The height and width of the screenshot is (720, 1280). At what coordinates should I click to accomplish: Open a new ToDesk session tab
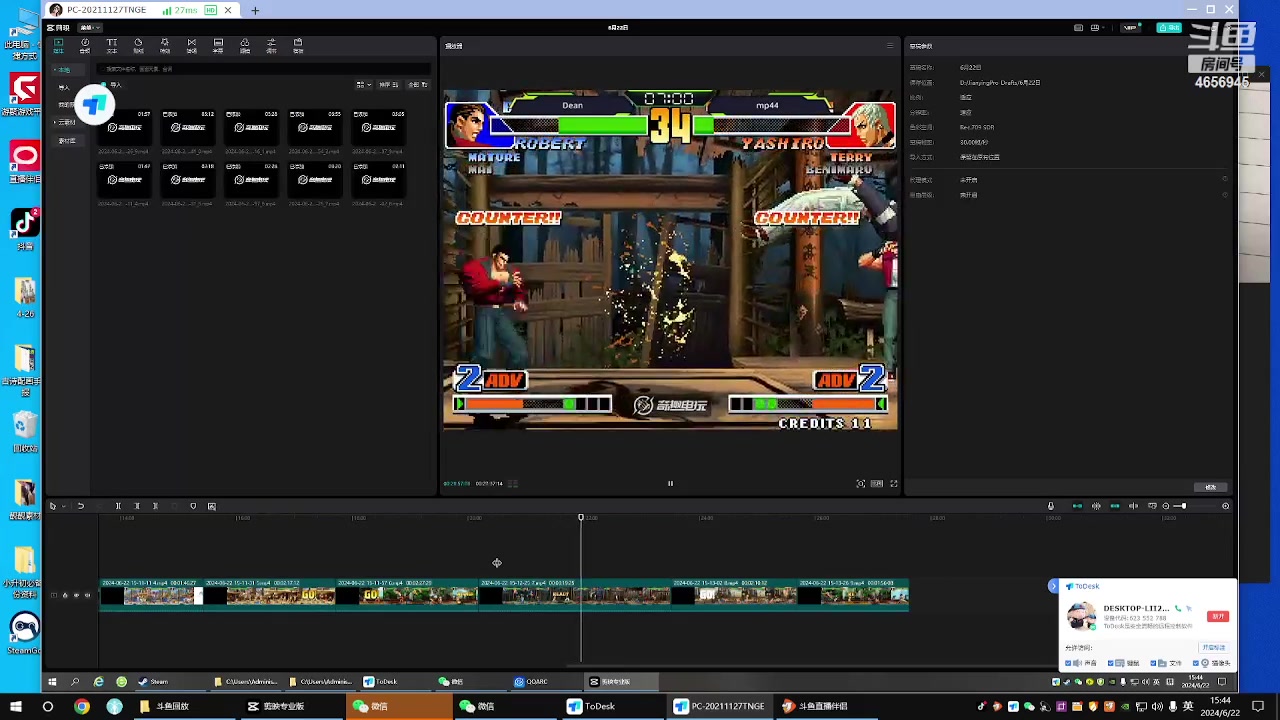(x=255, y=10)
